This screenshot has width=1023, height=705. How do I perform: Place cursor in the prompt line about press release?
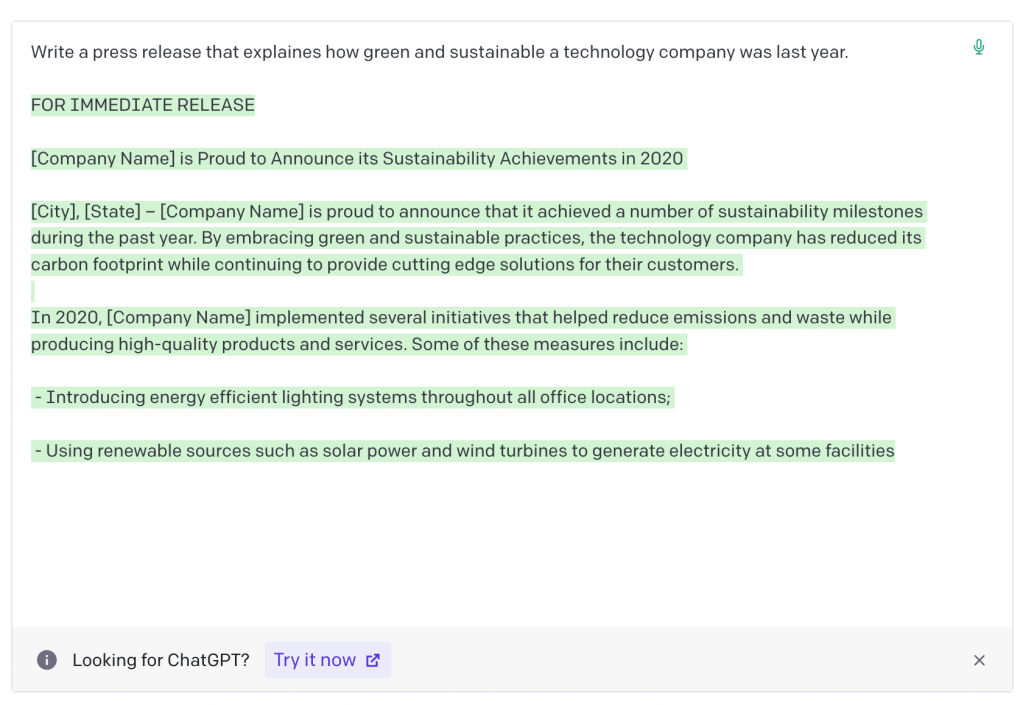tap(439, 52)
